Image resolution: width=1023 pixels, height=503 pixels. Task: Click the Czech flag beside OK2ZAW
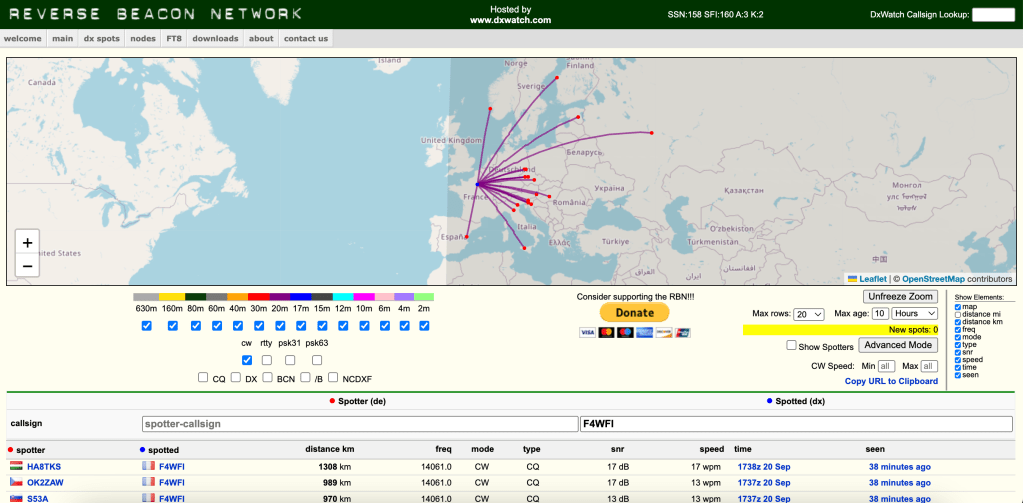(x=16, y=482)
